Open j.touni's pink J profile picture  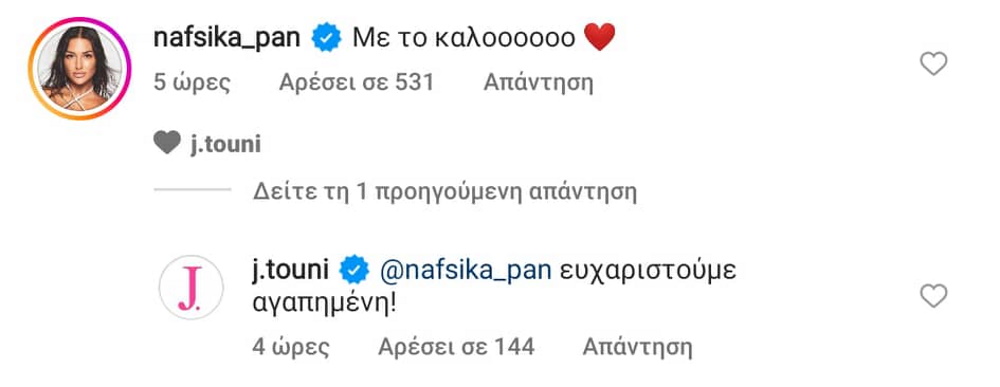[191, 287]
